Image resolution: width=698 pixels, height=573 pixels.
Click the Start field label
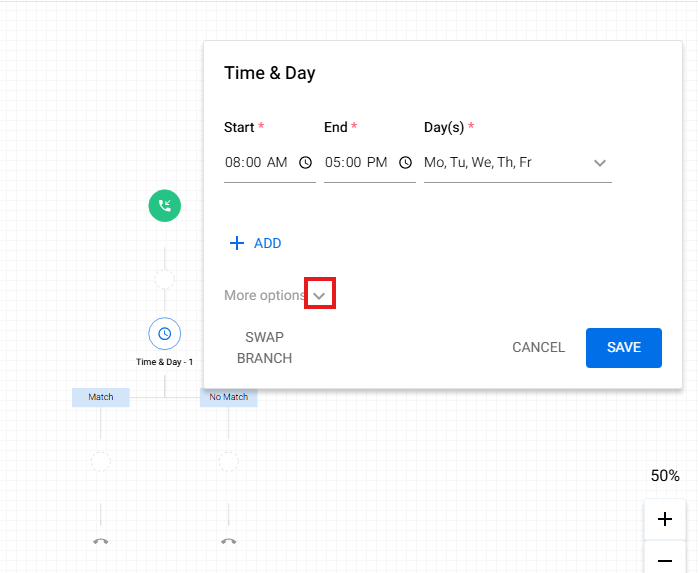click(x=239, y=127)
